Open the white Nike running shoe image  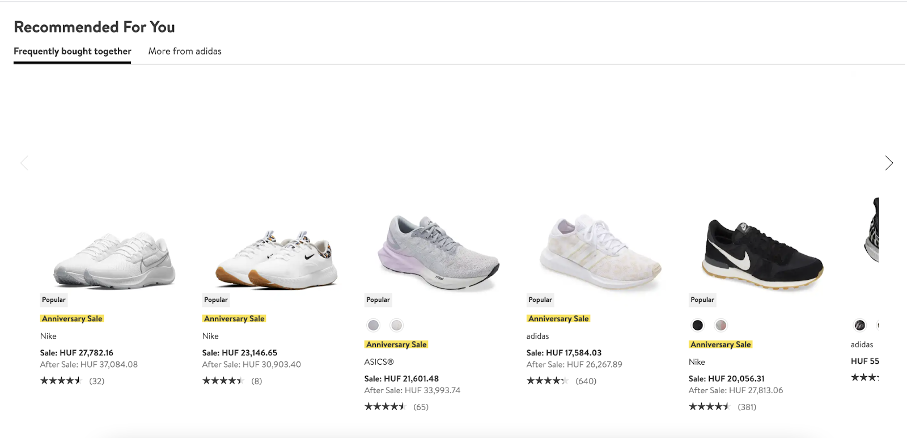[x=114, y=258]
